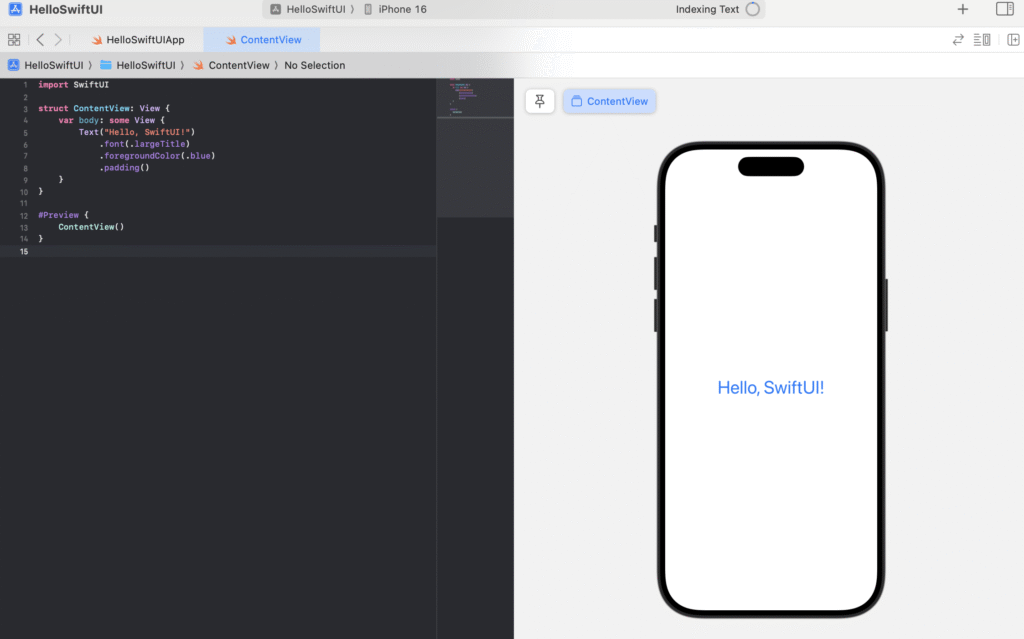Open the HelloSwiftUI scheme selector
The height and width of the screenshot is (639, 1024).
point(311,9)
